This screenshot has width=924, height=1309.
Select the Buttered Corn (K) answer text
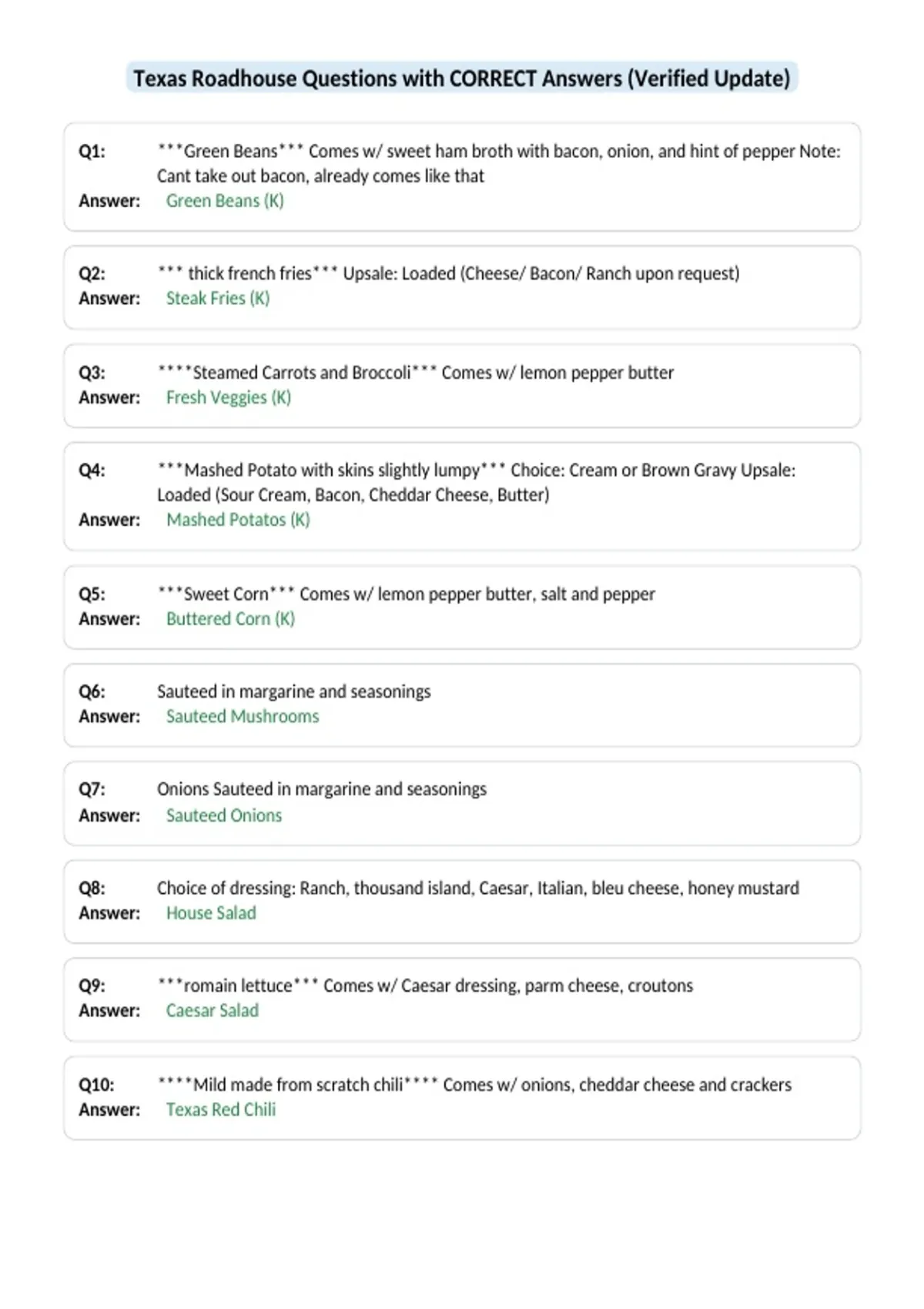pos(230,619)
